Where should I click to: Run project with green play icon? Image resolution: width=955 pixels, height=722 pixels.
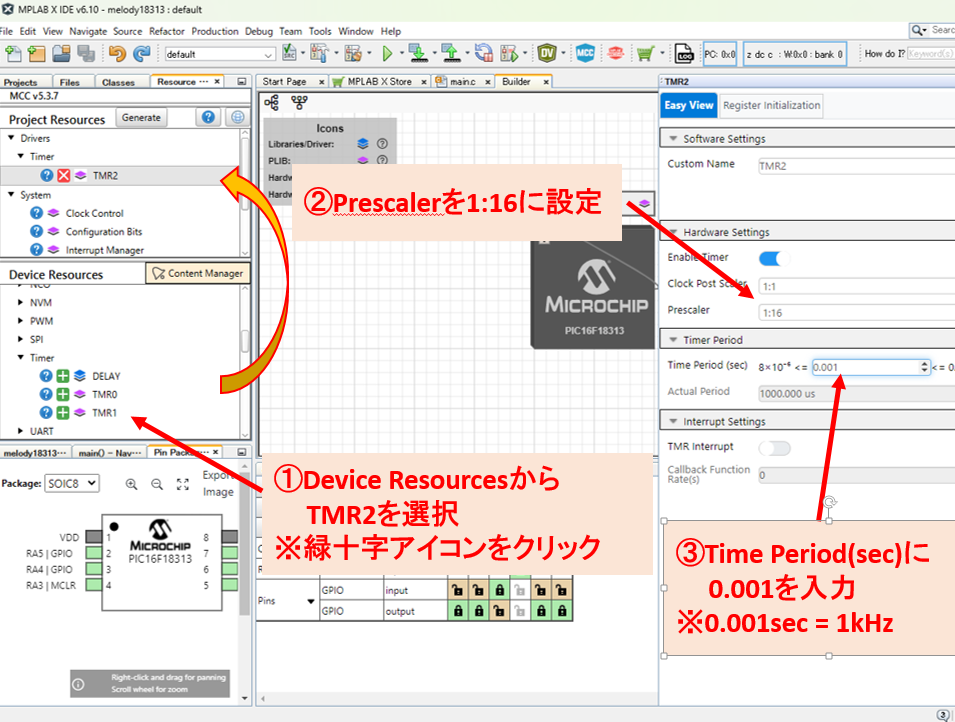tap(387, 53)
